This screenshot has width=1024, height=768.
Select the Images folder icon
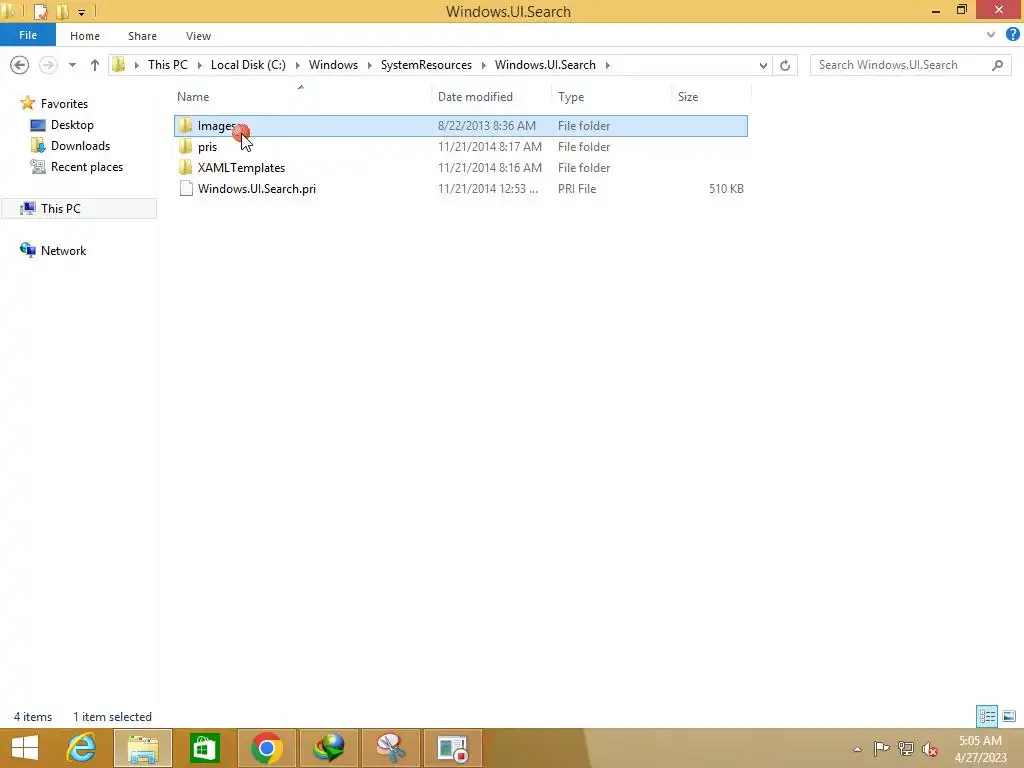[x=186, y=125]
